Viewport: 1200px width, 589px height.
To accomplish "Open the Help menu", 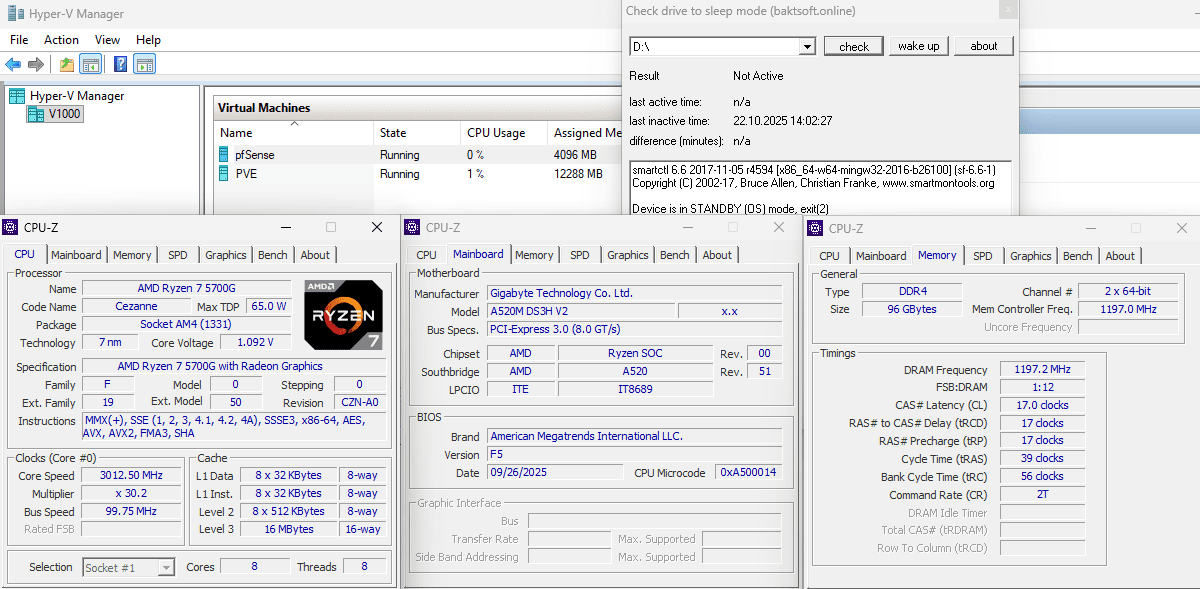I will coord(148,40).
